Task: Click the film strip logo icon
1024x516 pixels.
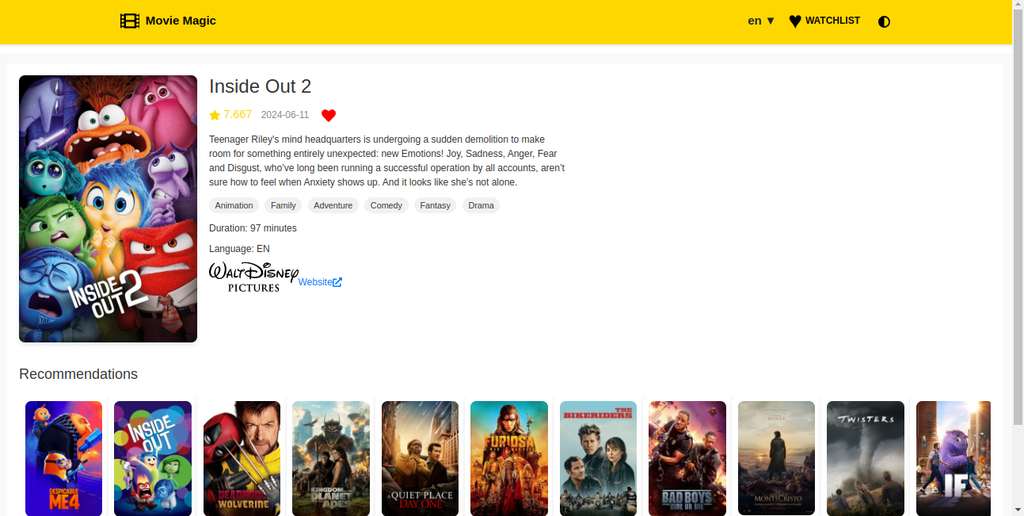Action: (x=130, y=21)
